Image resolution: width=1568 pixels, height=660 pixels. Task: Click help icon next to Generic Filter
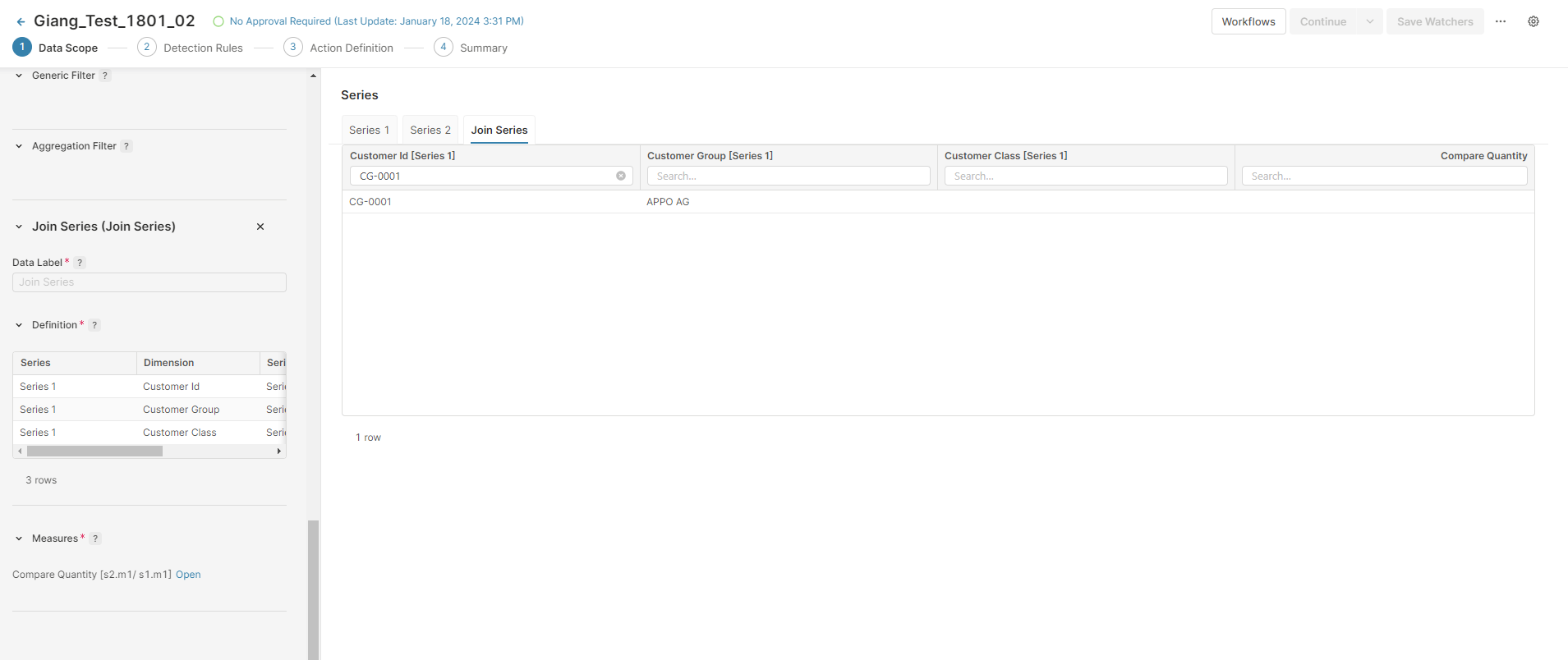[x=105, y=76]
